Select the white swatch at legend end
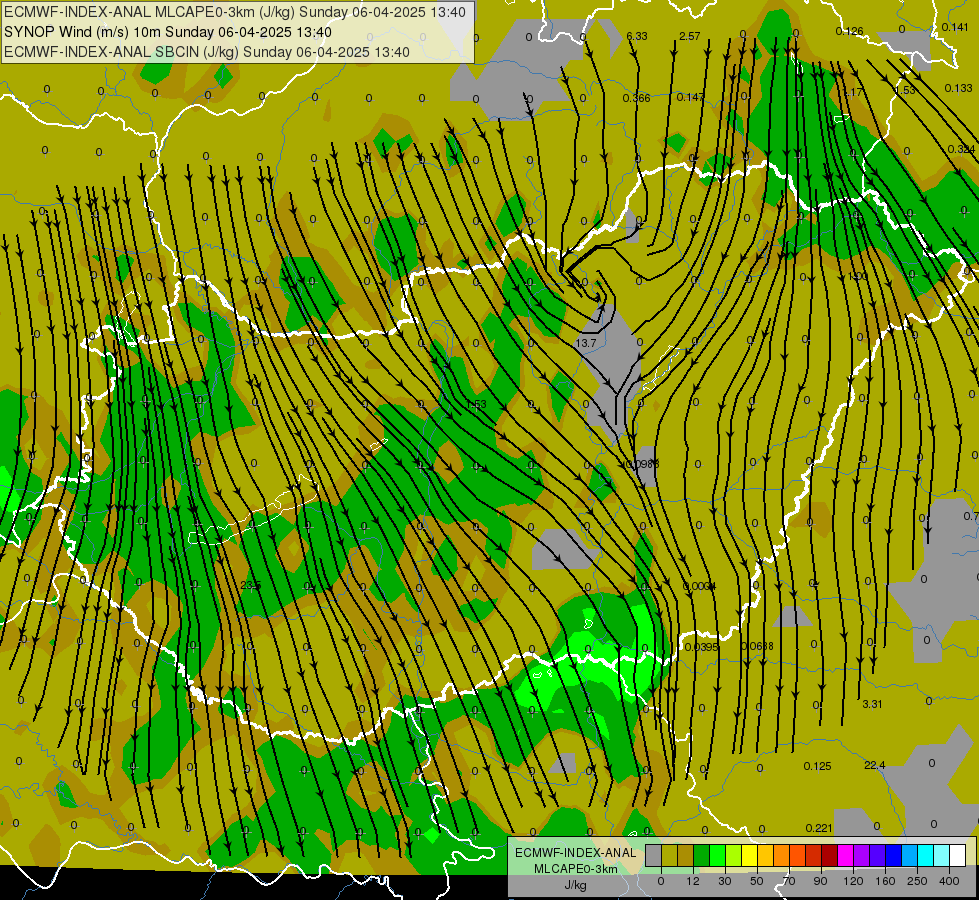Image resolution: width=979 pixels, height=900 pixels. coord(957,856)
